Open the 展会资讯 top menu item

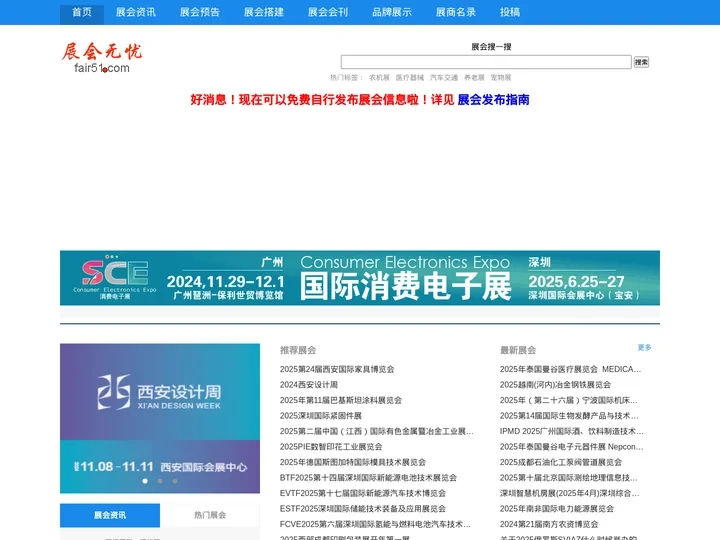point(135,12)
